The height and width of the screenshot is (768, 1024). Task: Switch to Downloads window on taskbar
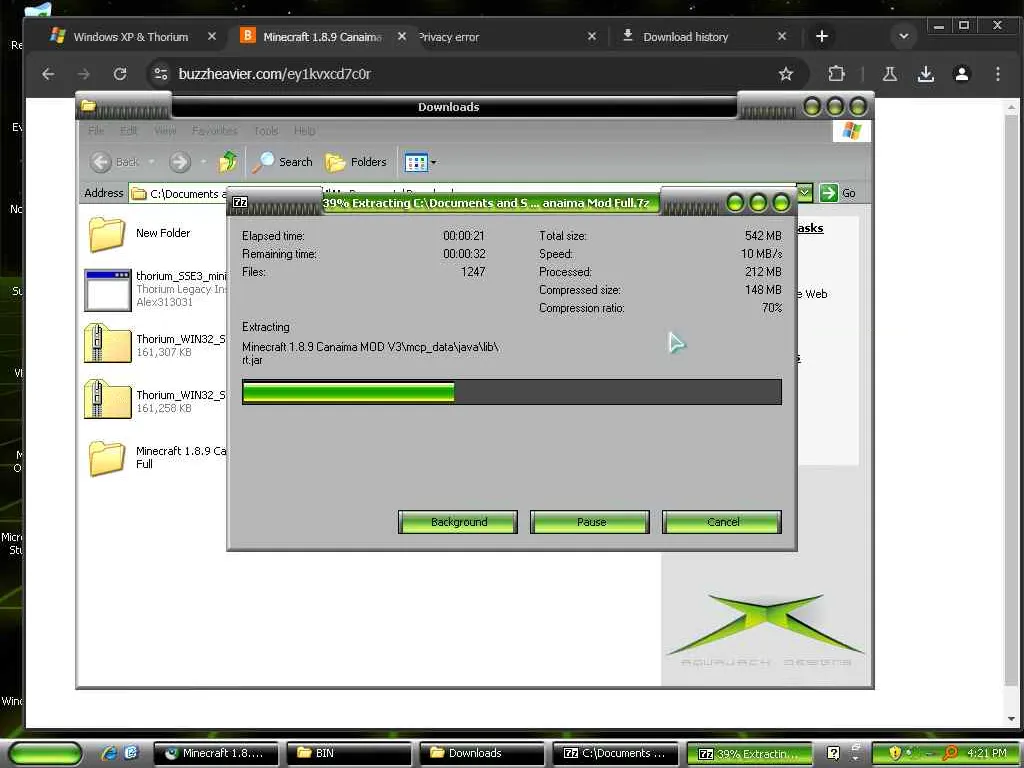(481, 753)
